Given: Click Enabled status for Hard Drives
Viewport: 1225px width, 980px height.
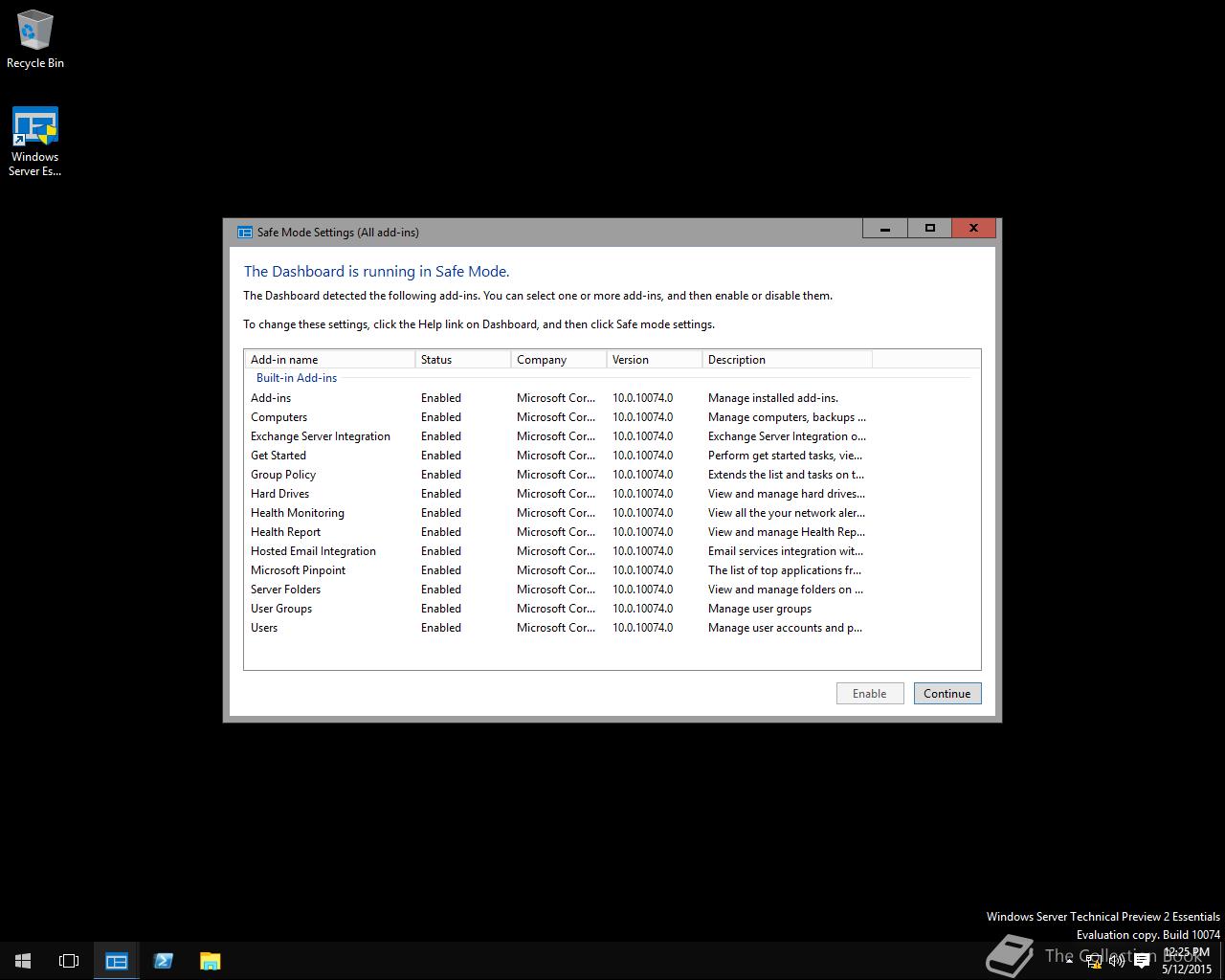Looking at the screenshot, I should (x=441, y=494).
